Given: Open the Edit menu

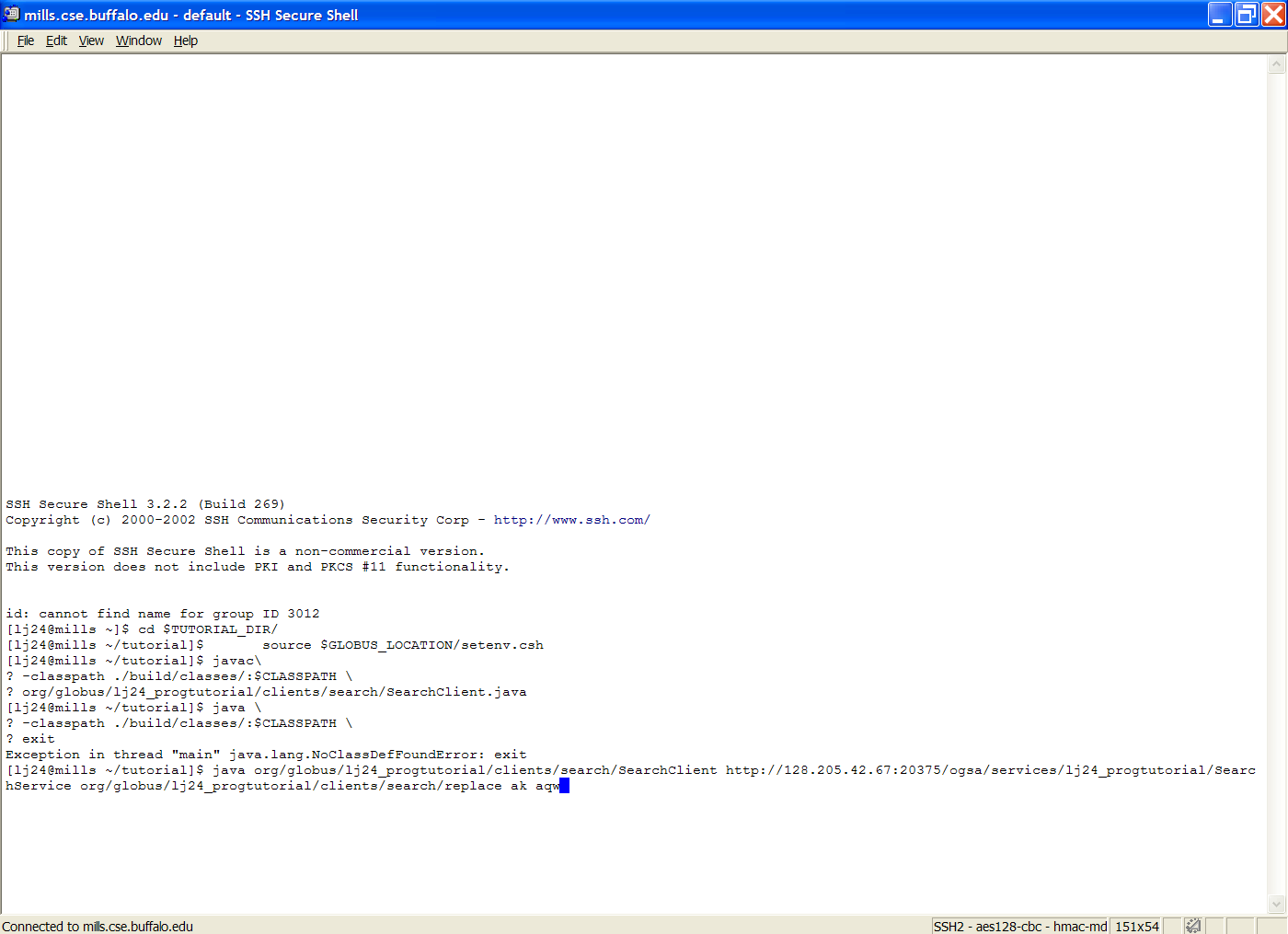Looking at the screenshot, I should (56, 40).
